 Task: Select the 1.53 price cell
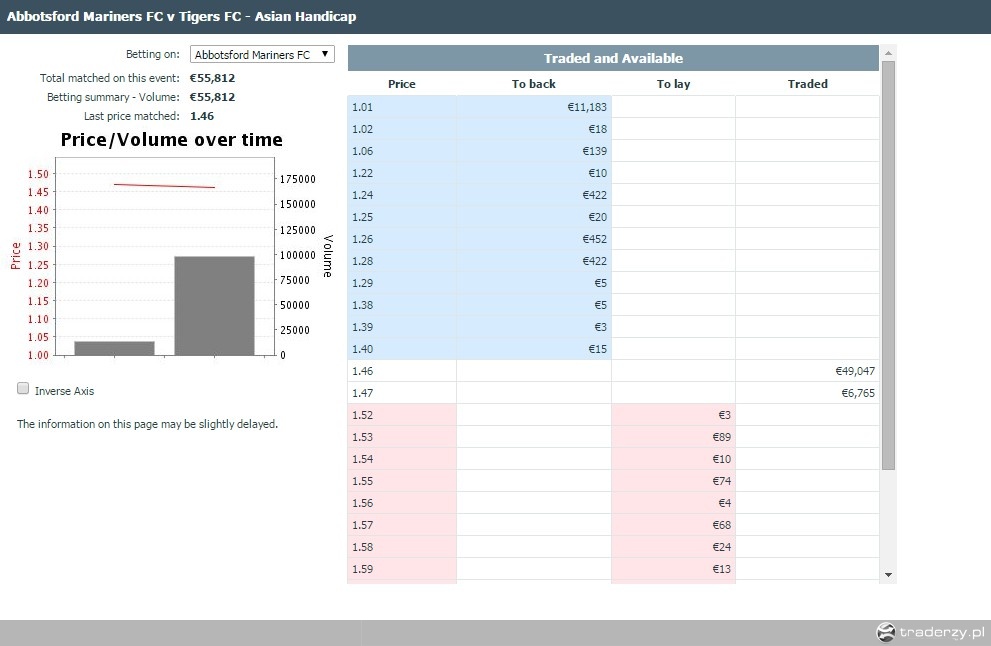tap(402, 437)
